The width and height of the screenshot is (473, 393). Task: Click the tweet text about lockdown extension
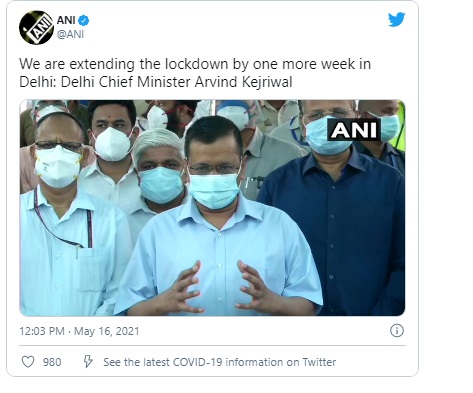[195, 73]
